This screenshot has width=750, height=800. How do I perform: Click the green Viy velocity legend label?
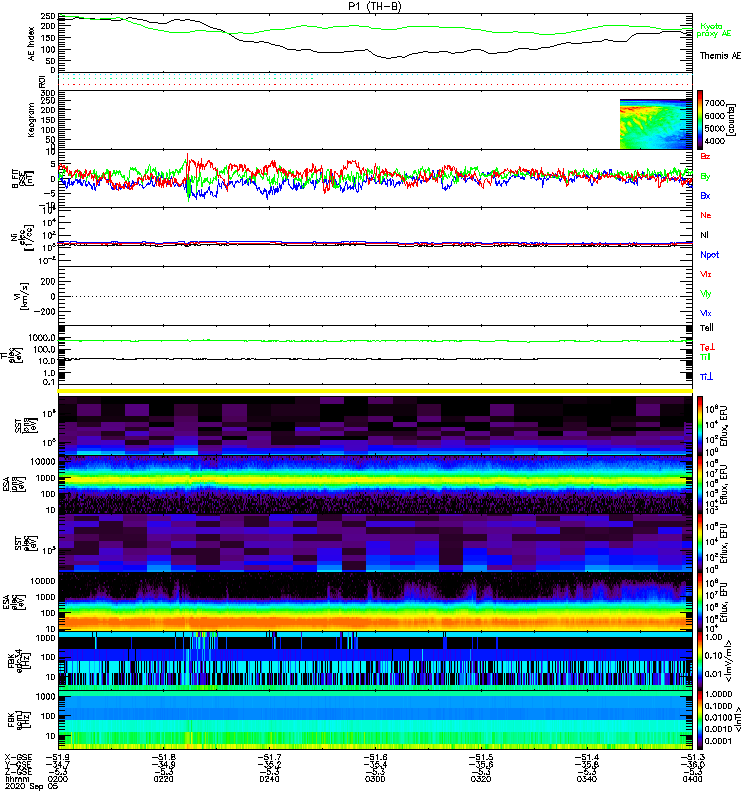click(x=706, y=294)
